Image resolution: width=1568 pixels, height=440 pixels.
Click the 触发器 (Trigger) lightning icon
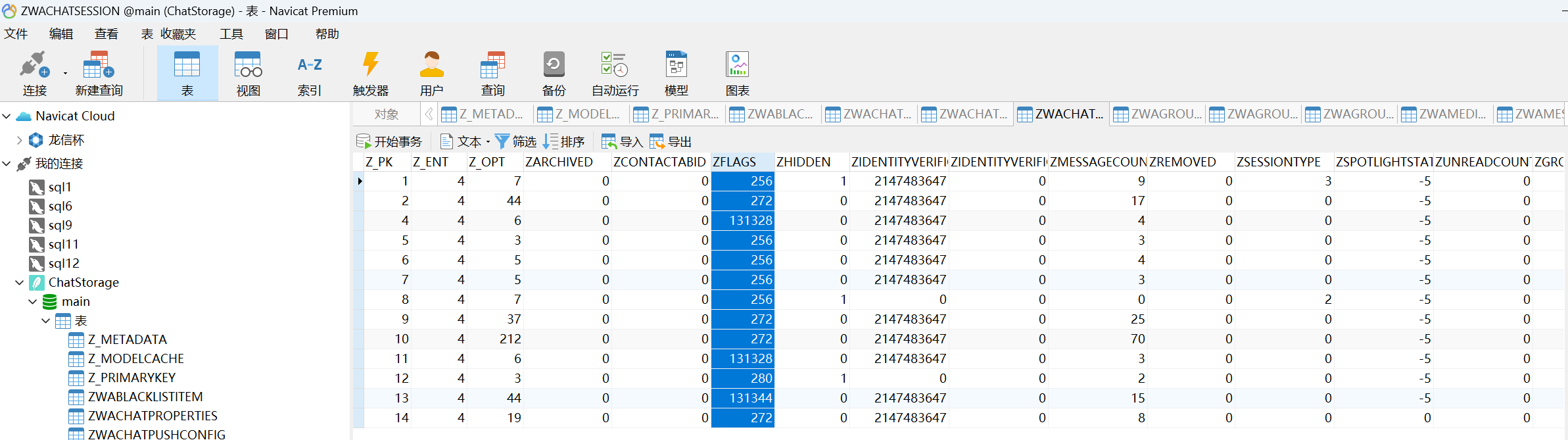pyautogui.click(x=371, y=72)
